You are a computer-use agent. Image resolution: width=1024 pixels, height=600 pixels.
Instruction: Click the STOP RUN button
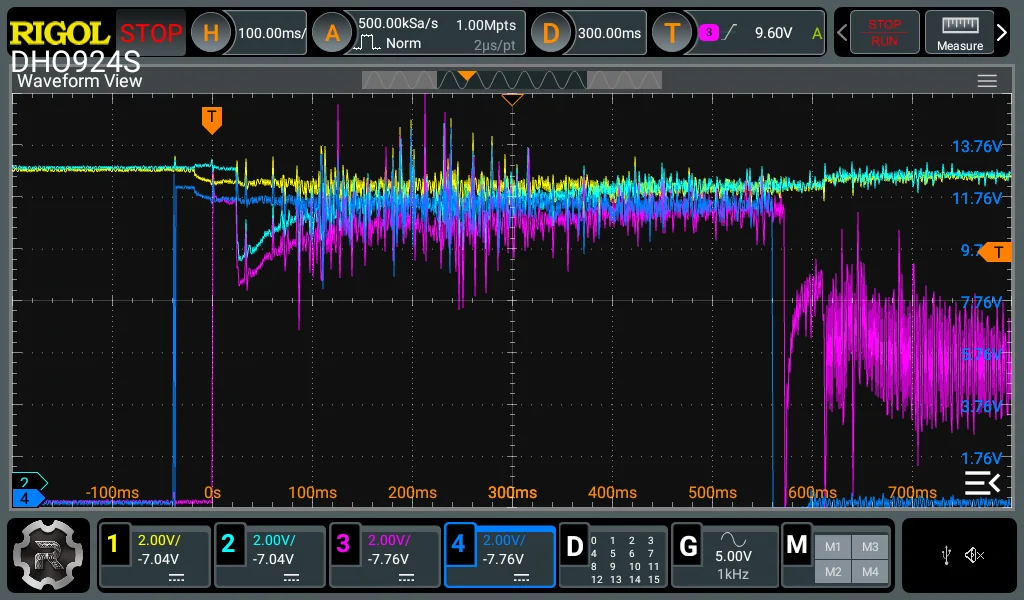coord(884,33)
